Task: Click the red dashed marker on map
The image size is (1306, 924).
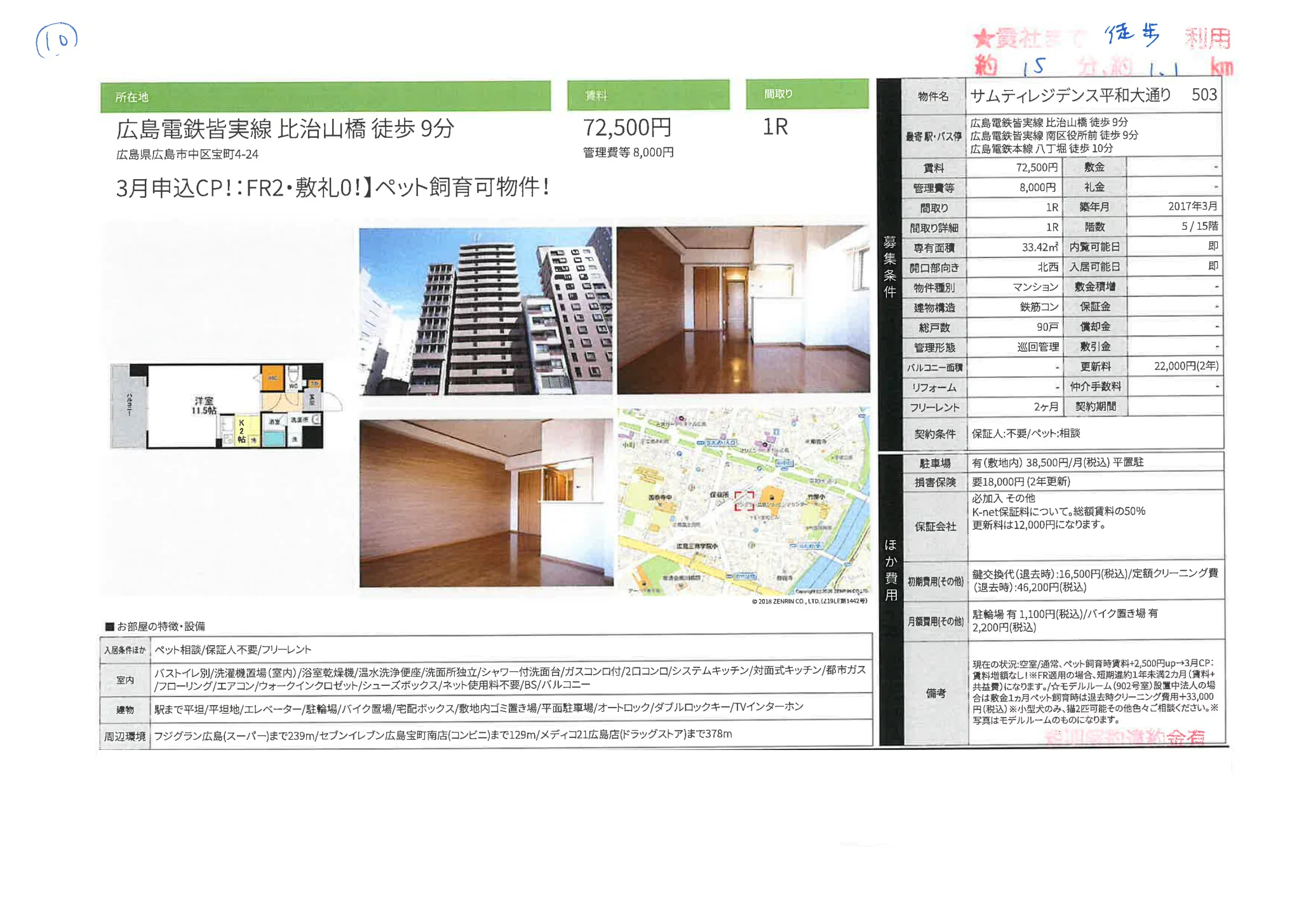Action: coord(744,500)
